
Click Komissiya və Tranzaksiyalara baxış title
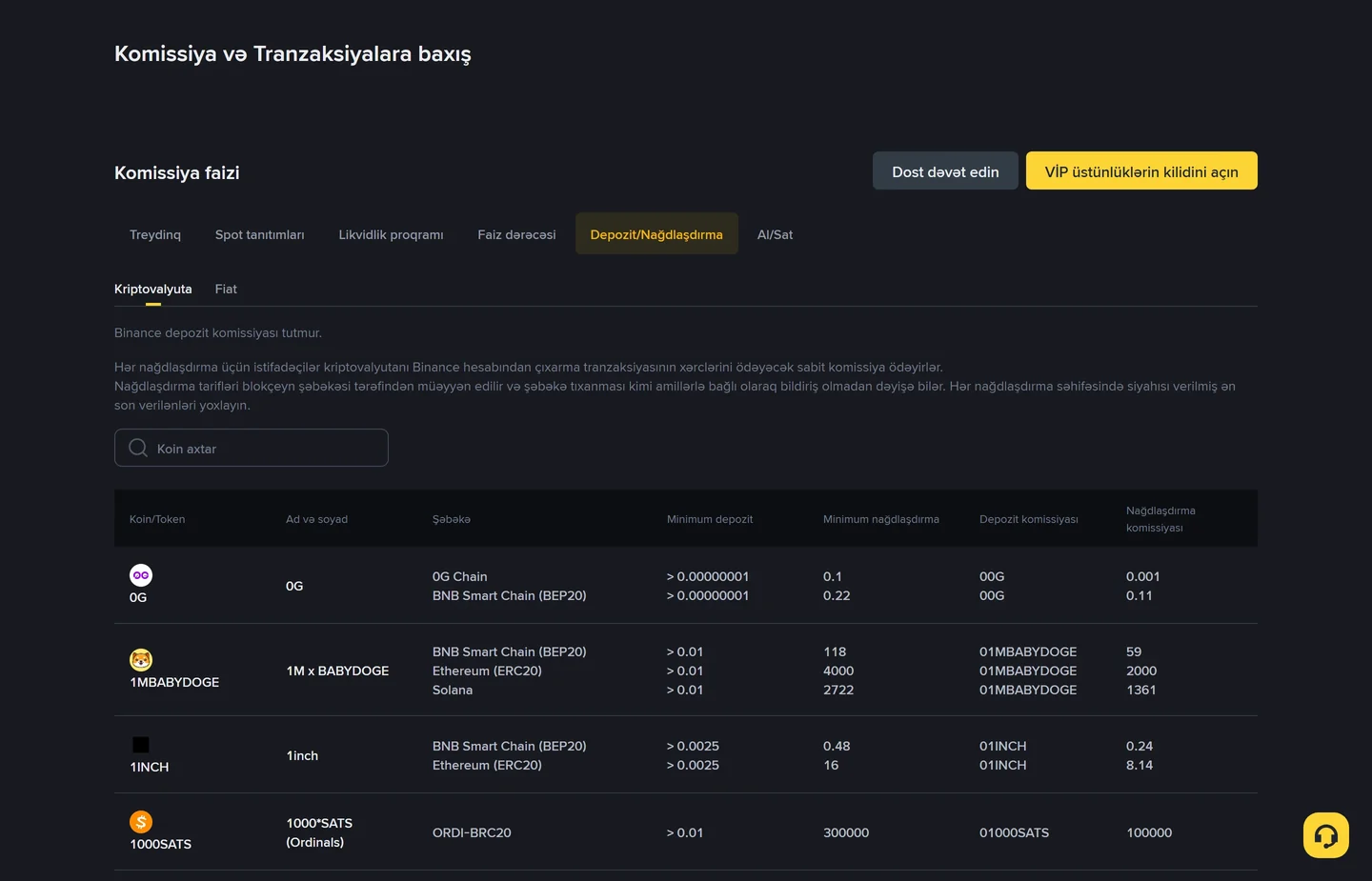[293, 53]
